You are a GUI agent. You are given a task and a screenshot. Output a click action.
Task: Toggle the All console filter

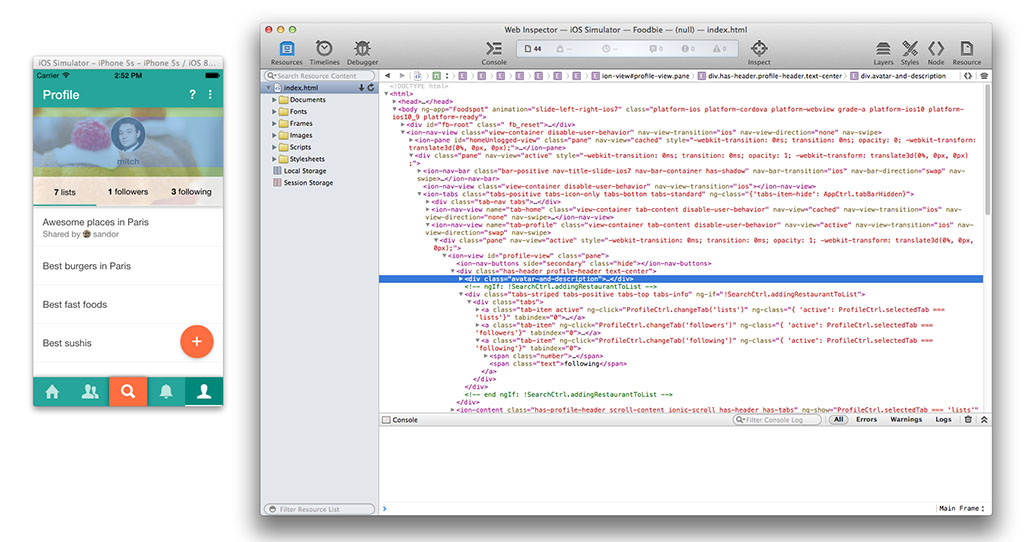coord(839,420)
